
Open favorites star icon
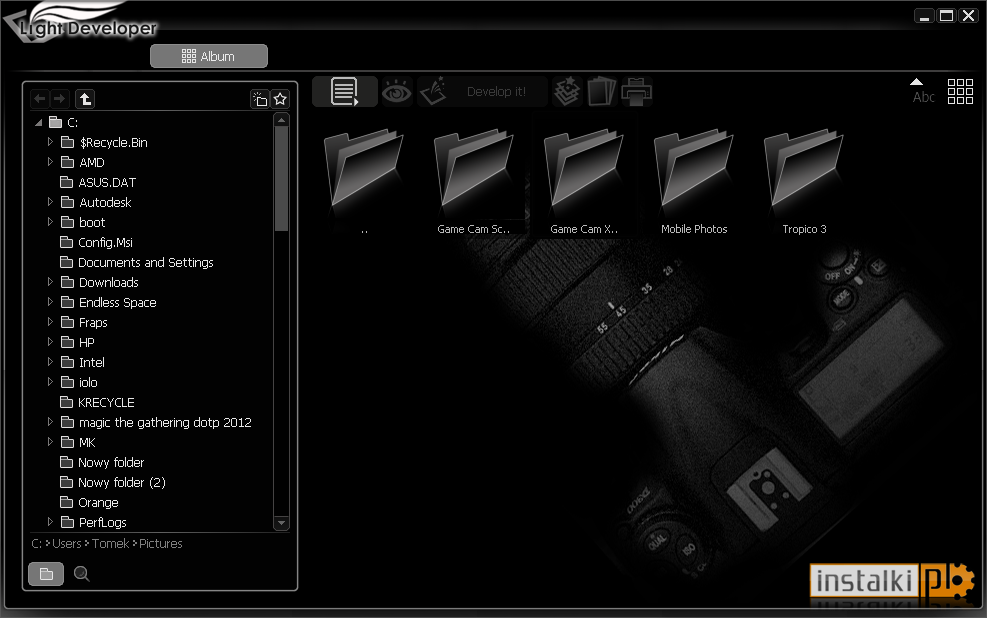280,99
